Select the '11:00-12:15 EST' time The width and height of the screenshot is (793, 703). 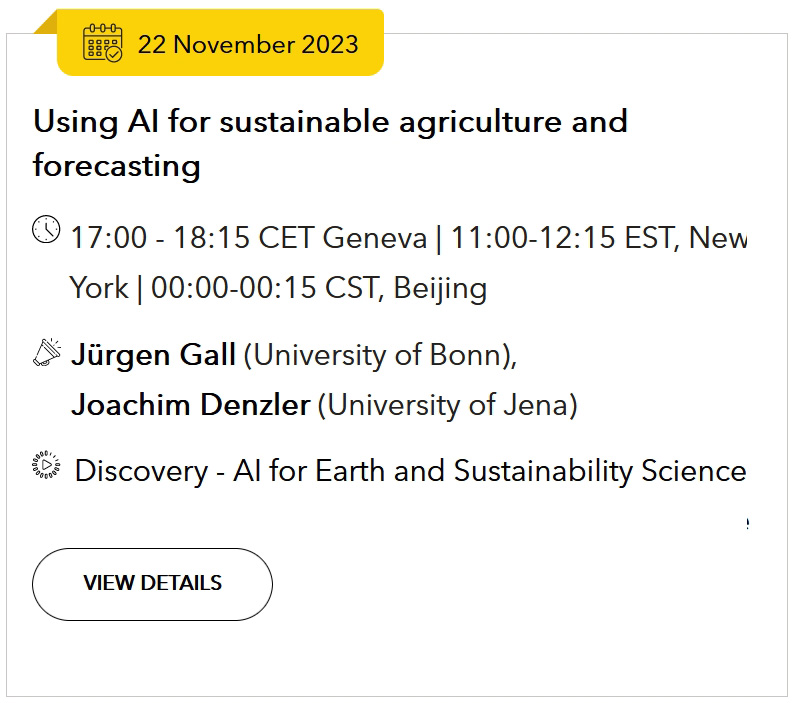(x=563, y=238)
